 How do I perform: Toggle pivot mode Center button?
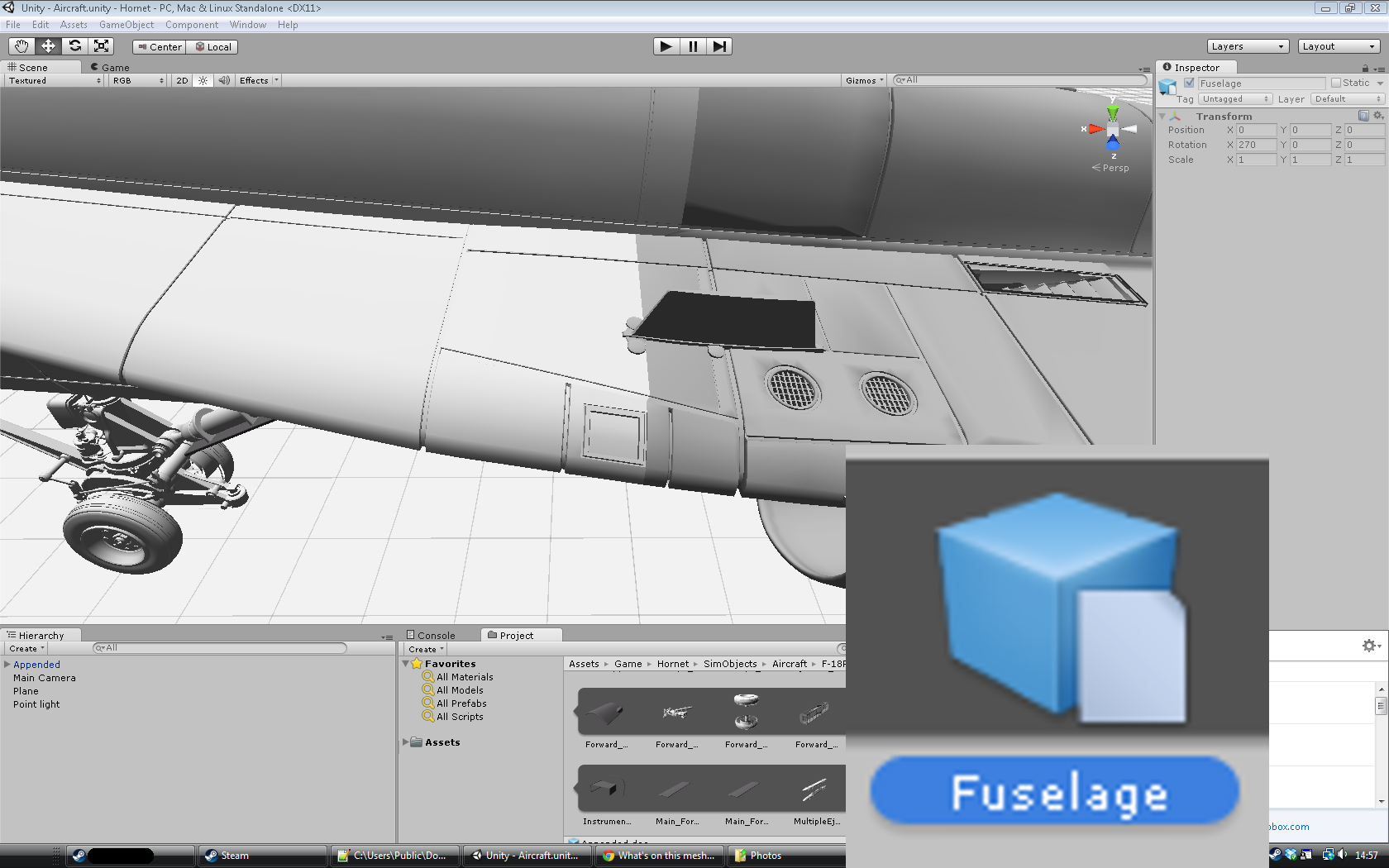coord(160,47)
